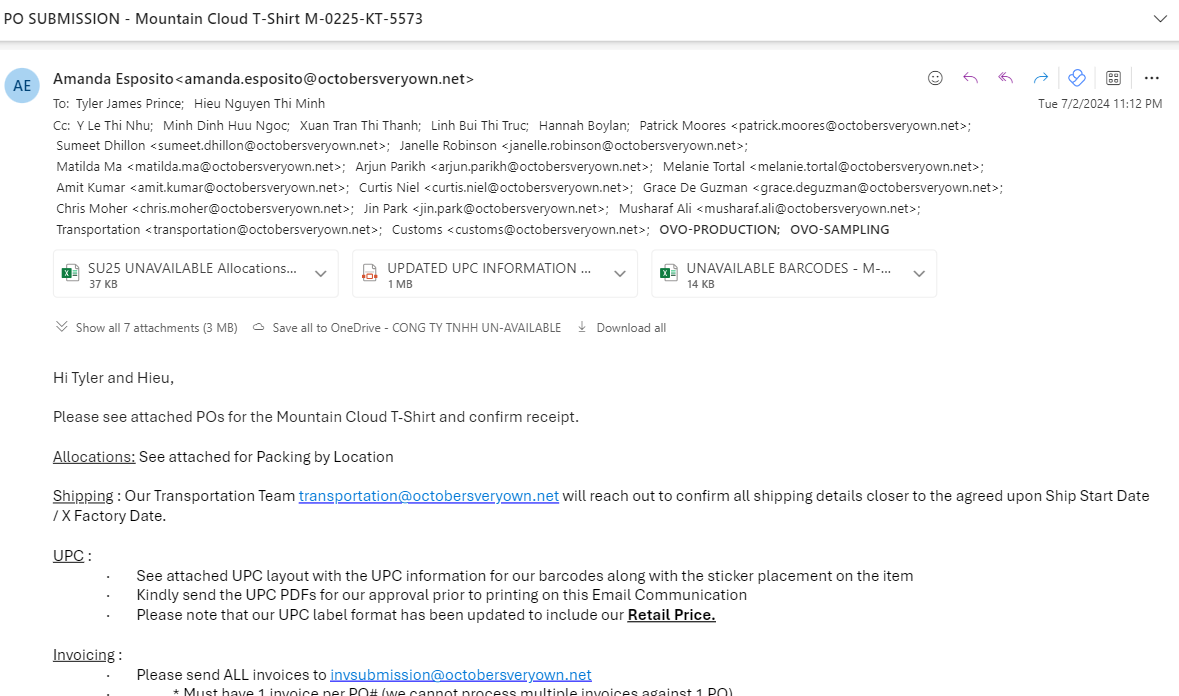This screenshot has height=696, width=1179.
Task: Click the OVO-PRODUCTION group recipient
Action: tap(720, 230)
